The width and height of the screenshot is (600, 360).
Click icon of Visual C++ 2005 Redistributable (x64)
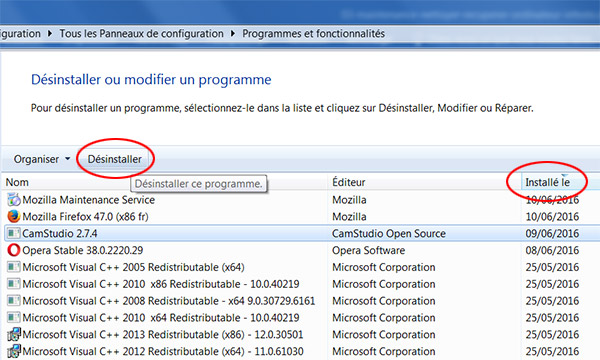pos(14,267)
